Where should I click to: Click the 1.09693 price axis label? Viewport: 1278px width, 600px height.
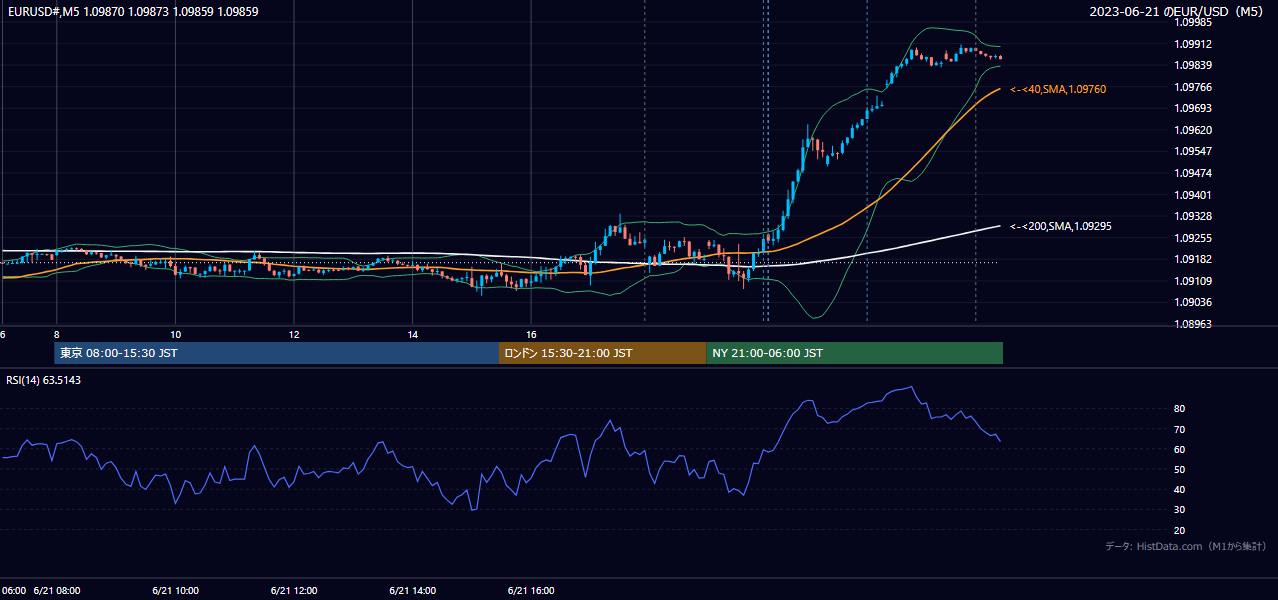[1194, 108]
